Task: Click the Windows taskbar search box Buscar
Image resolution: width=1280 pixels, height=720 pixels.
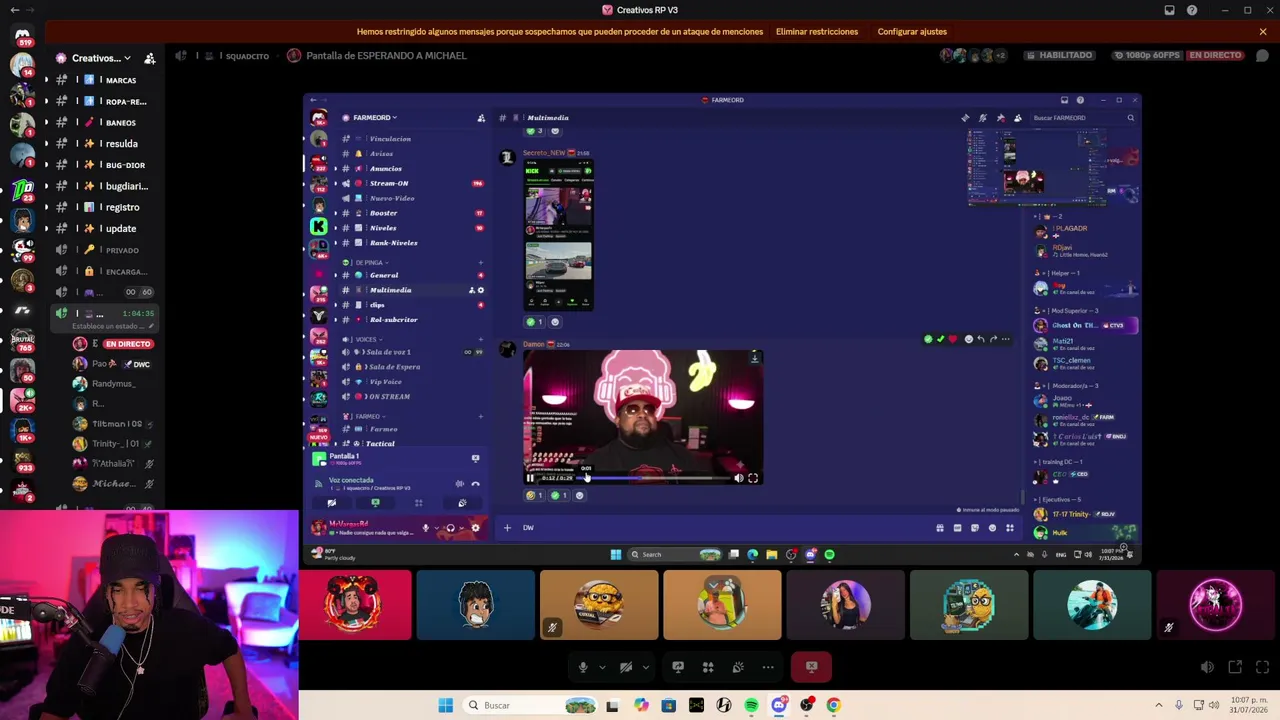Action: [x=531, y=705]
